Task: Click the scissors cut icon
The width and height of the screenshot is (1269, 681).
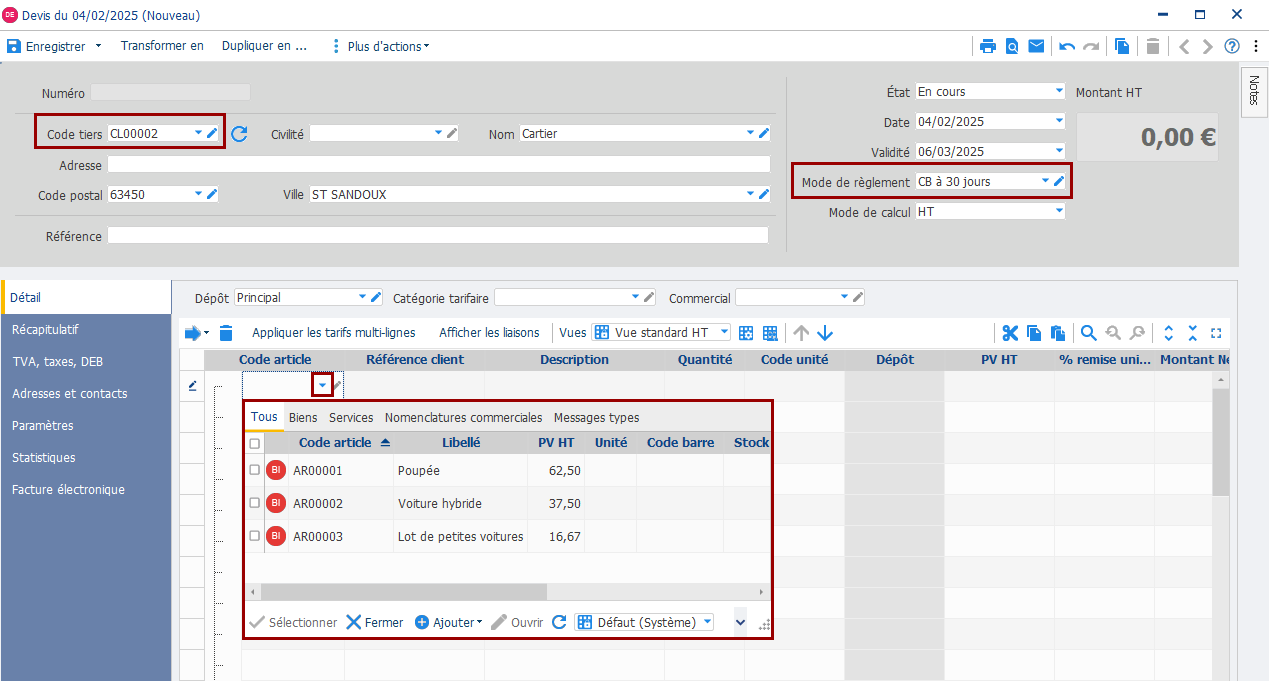Action: point(1010,333)
